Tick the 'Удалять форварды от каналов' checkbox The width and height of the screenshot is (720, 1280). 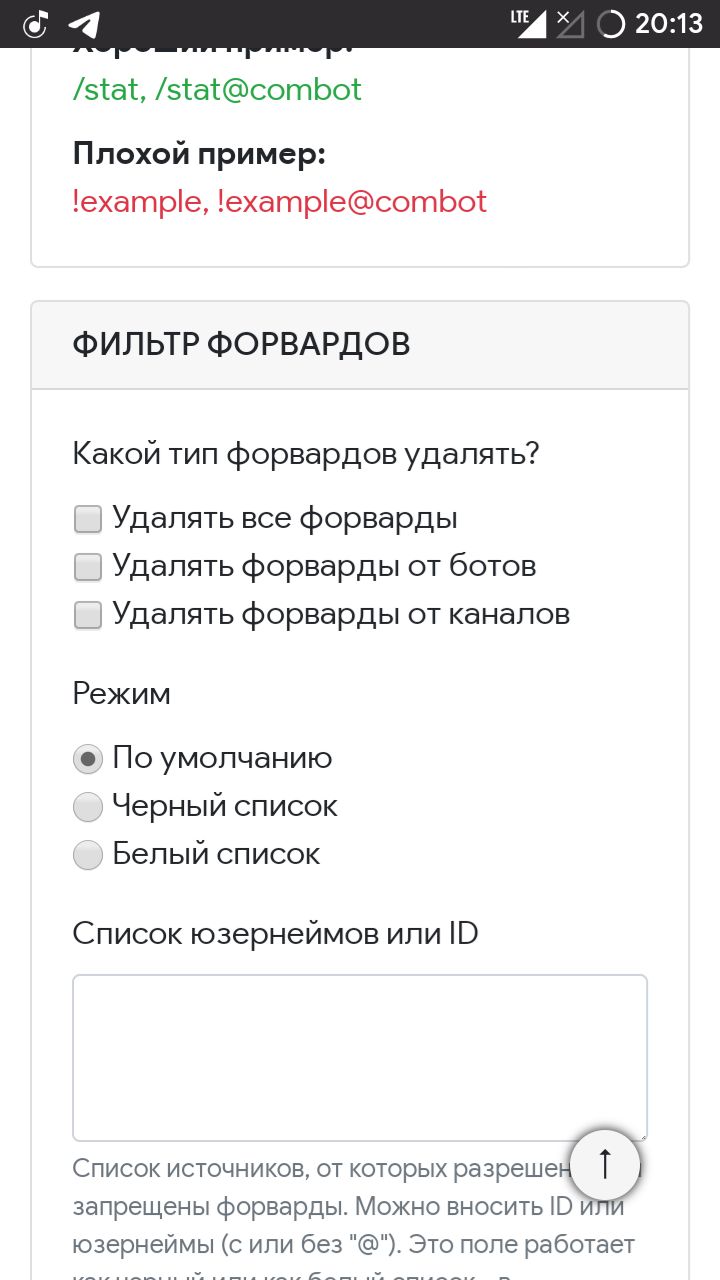tap(88, 615)
